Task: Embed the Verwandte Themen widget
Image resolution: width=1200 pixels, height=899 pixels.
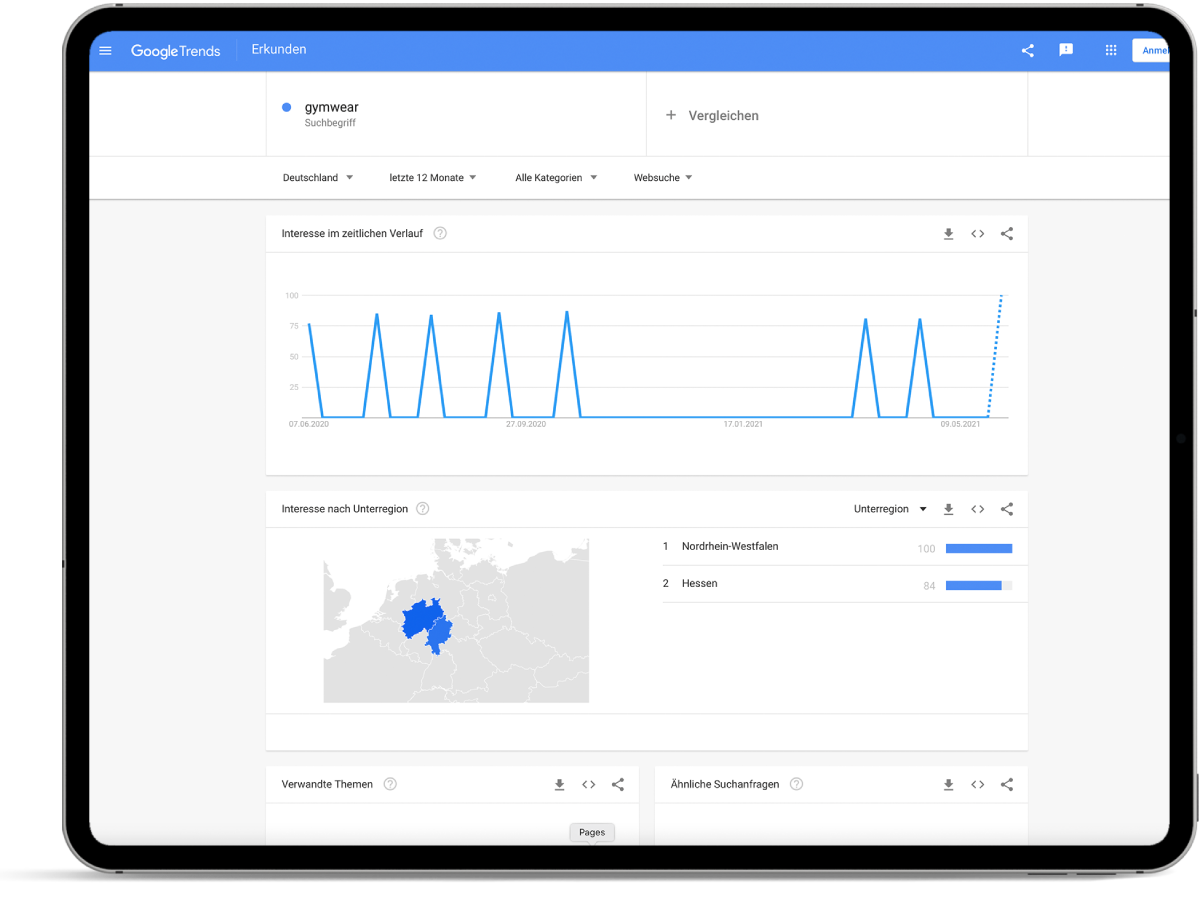Action: tap(589, 785)
